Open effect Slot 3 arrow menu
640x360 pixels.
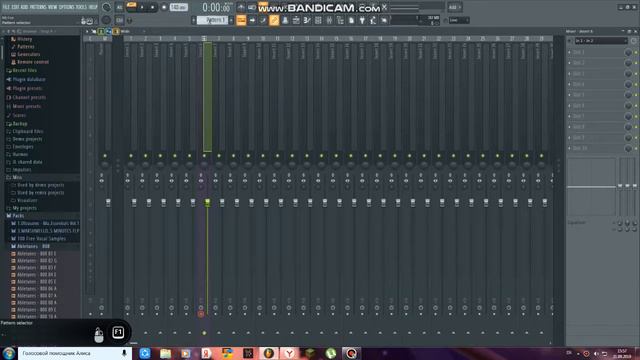coord(570,74)
